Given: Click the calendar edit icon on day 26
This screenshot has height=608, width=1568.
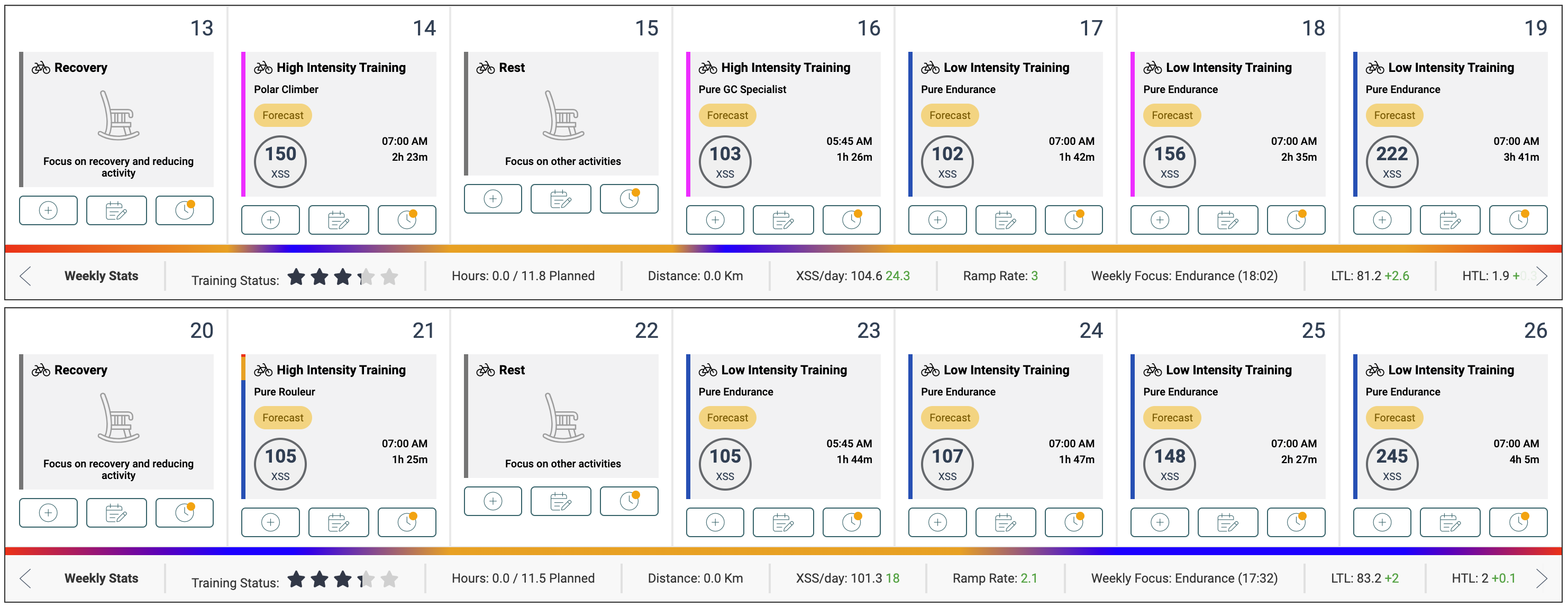Looking at the screenshot, I should tap(1450, 523).
